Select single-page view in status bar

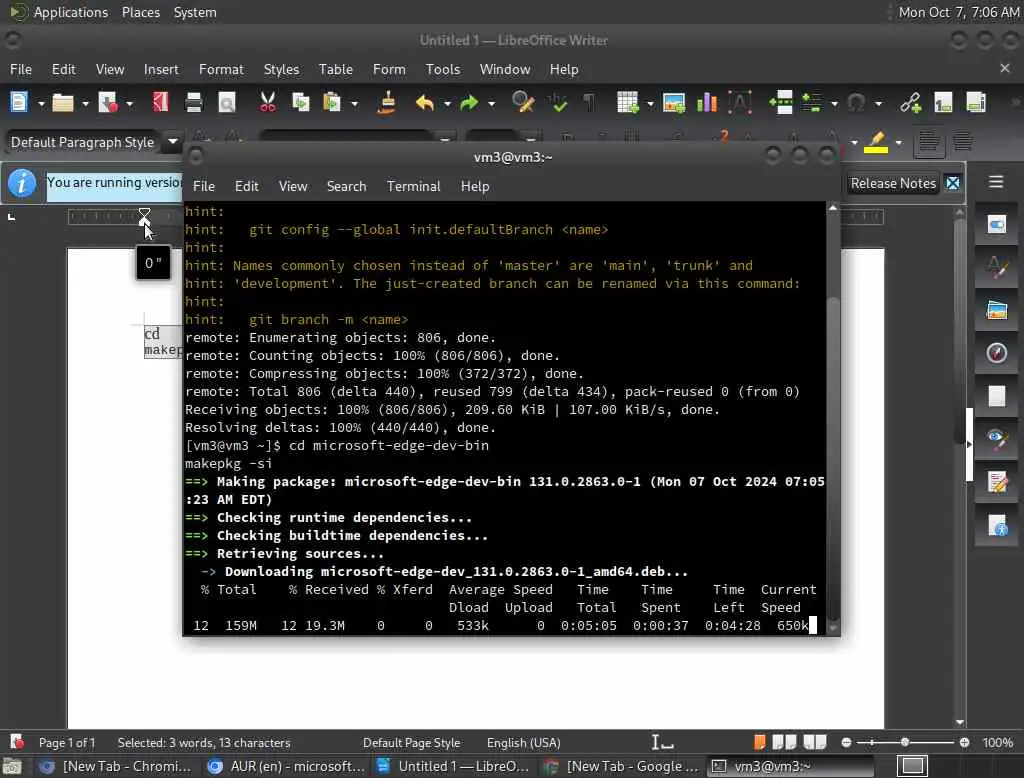[759, 742]
